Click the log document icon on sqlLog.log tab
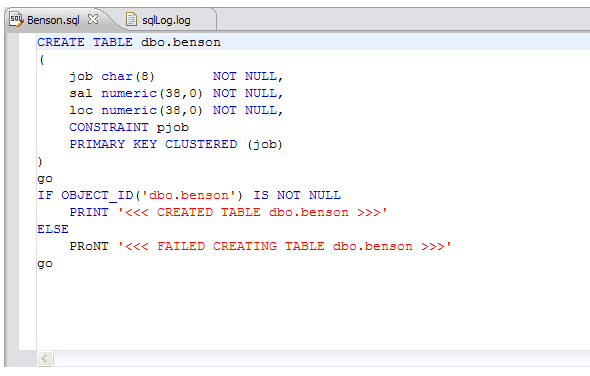Viewport: 590px width, 376px height. [131, 19]
